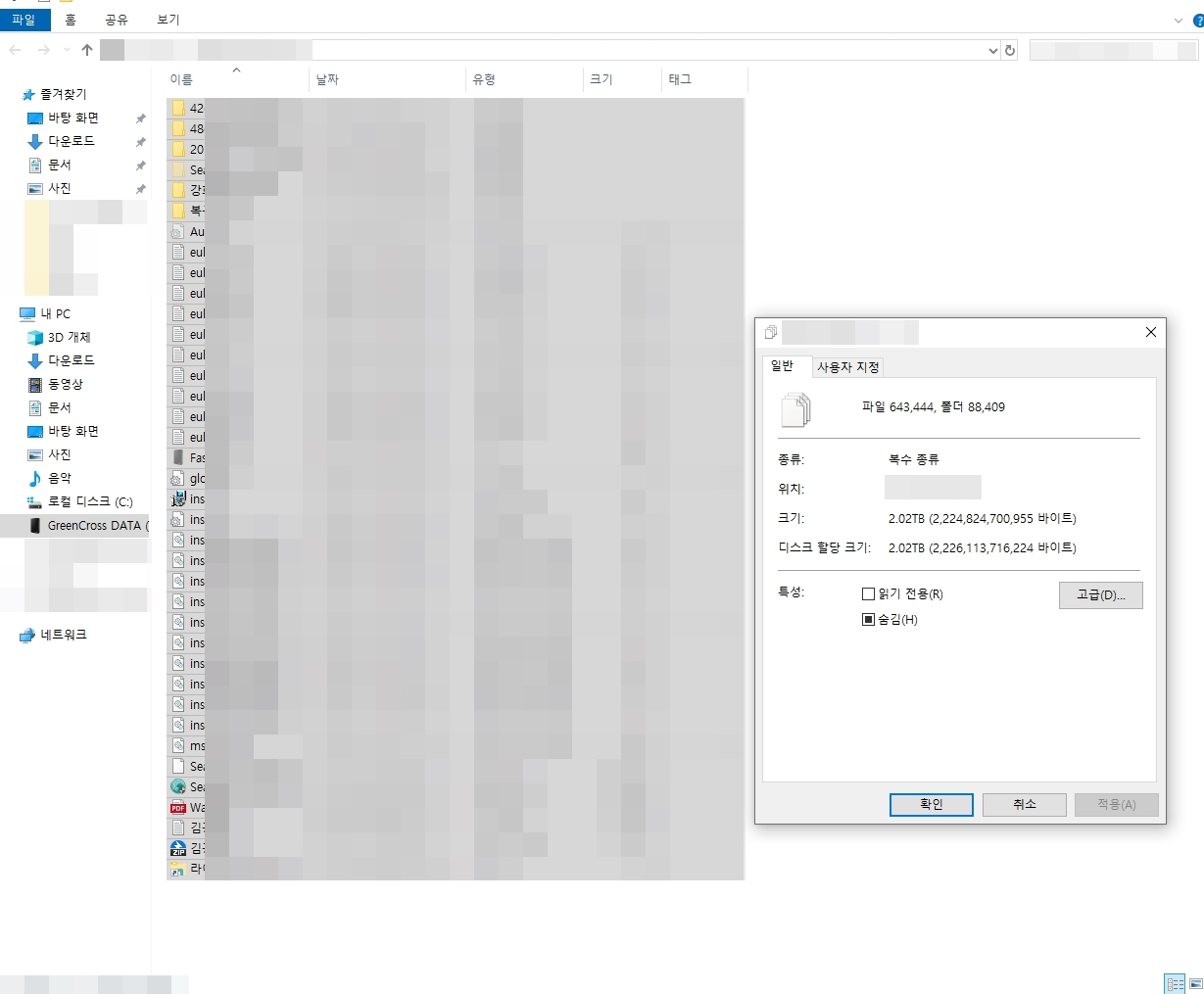Open 다운로드 under 즐겨찾기
The height and width of the screenshot is (994, 1204).
72,142
